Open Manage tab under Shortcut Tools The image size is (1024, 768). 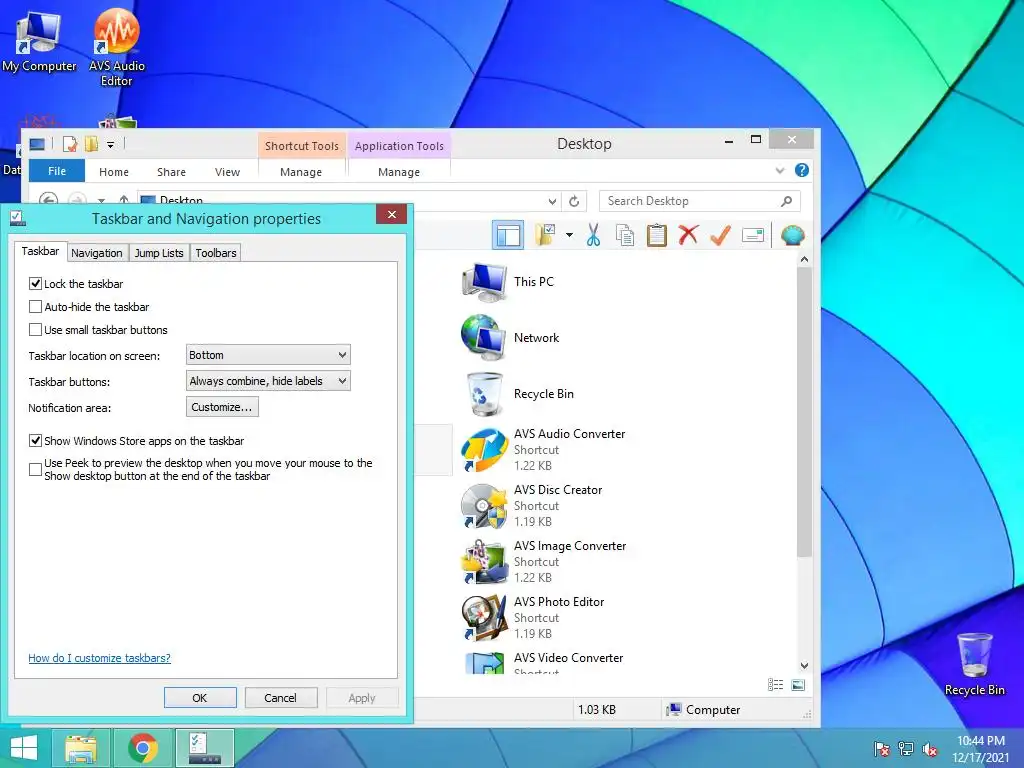point(301,172)
